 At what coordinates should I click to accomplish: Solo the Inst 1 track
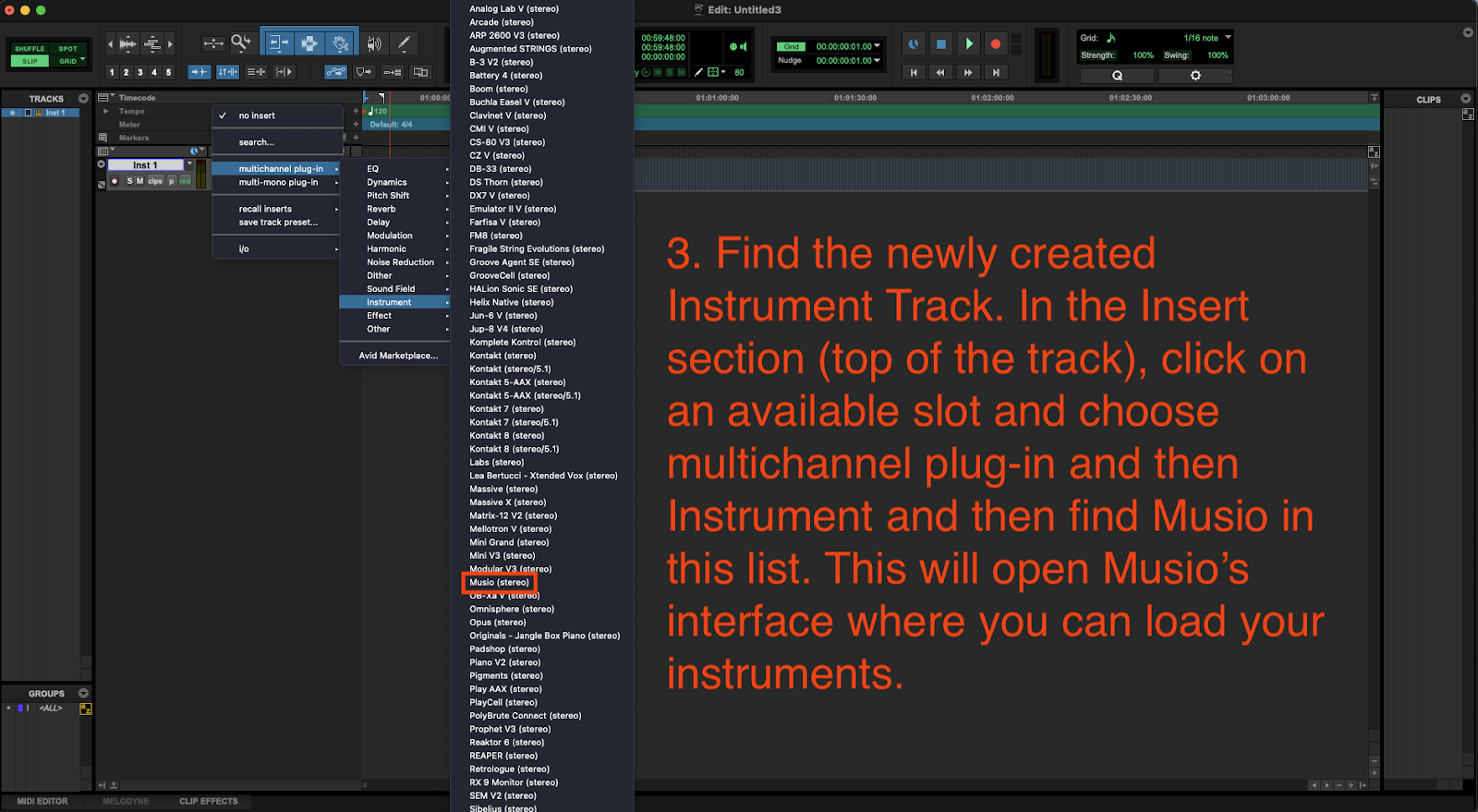pos(129,181)
